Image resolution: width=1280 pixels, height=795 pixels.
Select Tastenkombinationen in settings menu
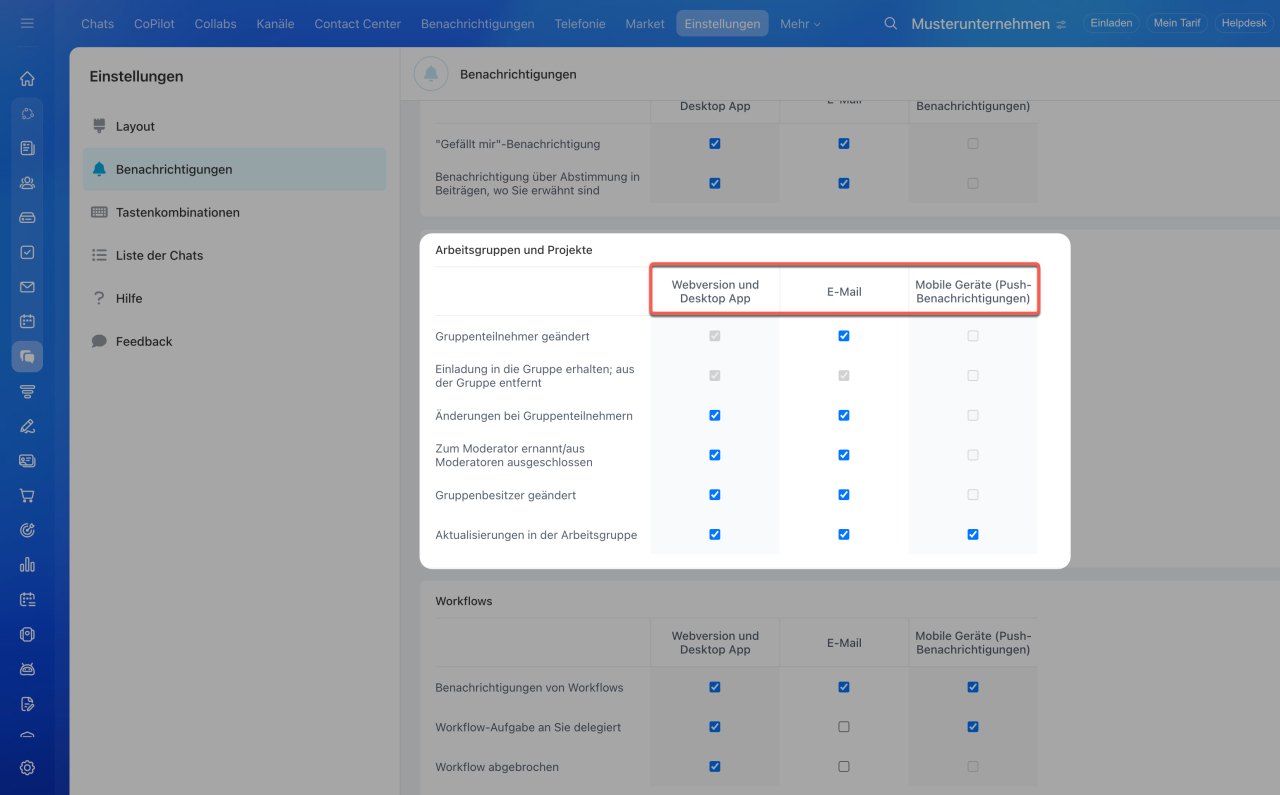177,212
